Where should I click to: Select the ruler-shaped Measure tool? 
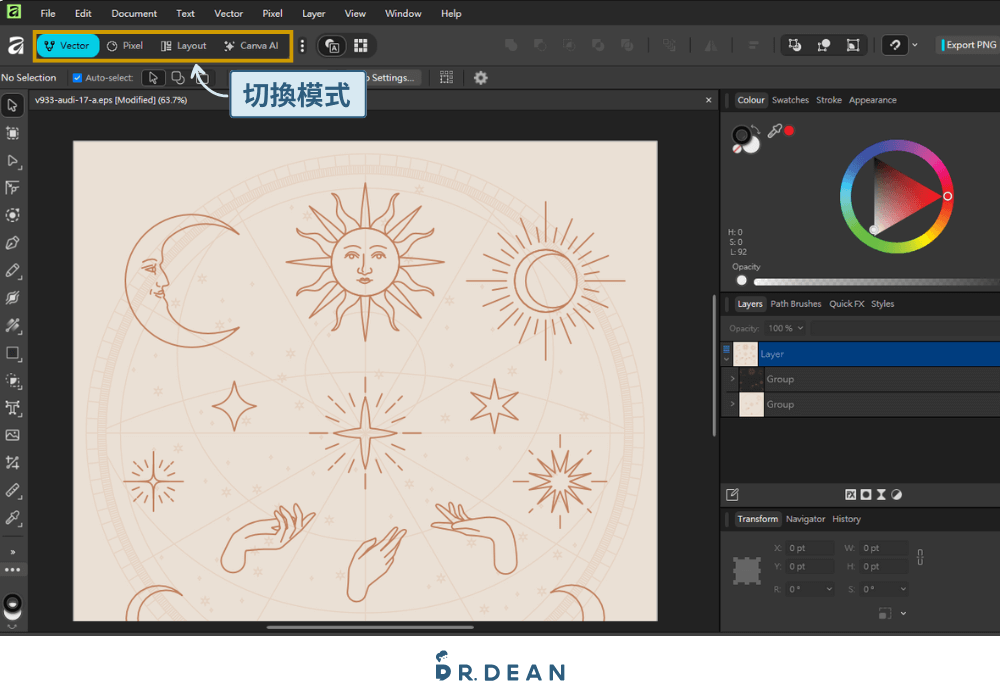coord(12,490)
